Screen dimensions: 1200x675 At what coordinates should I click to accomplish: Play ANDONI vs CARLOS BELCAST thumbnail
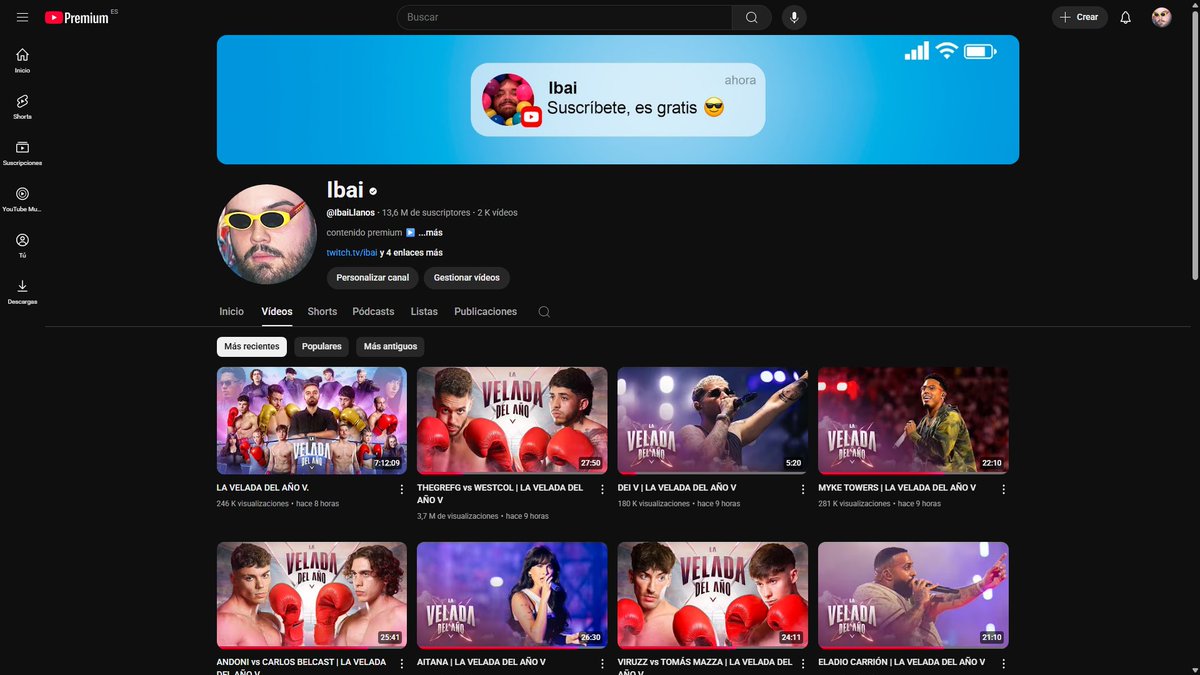tap(312, 595)
